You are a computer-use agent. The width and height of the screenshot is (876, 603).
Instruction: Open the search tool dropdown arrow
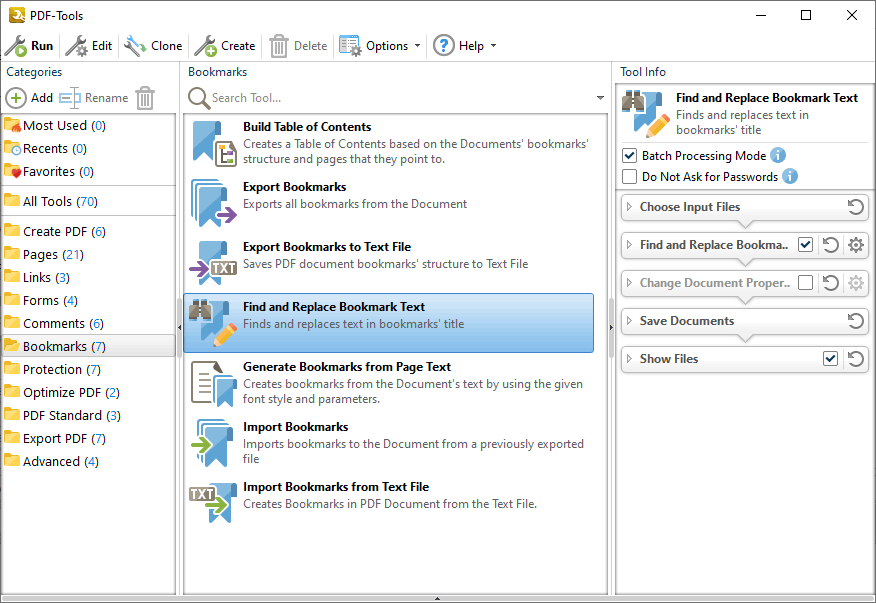pyautogui.click(x=600, y=98)
